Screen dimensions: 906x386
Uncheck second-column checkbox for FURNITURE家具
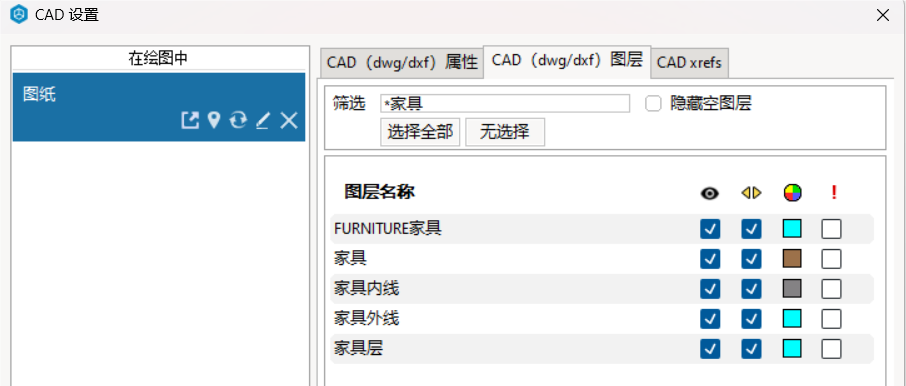(751, 229)
